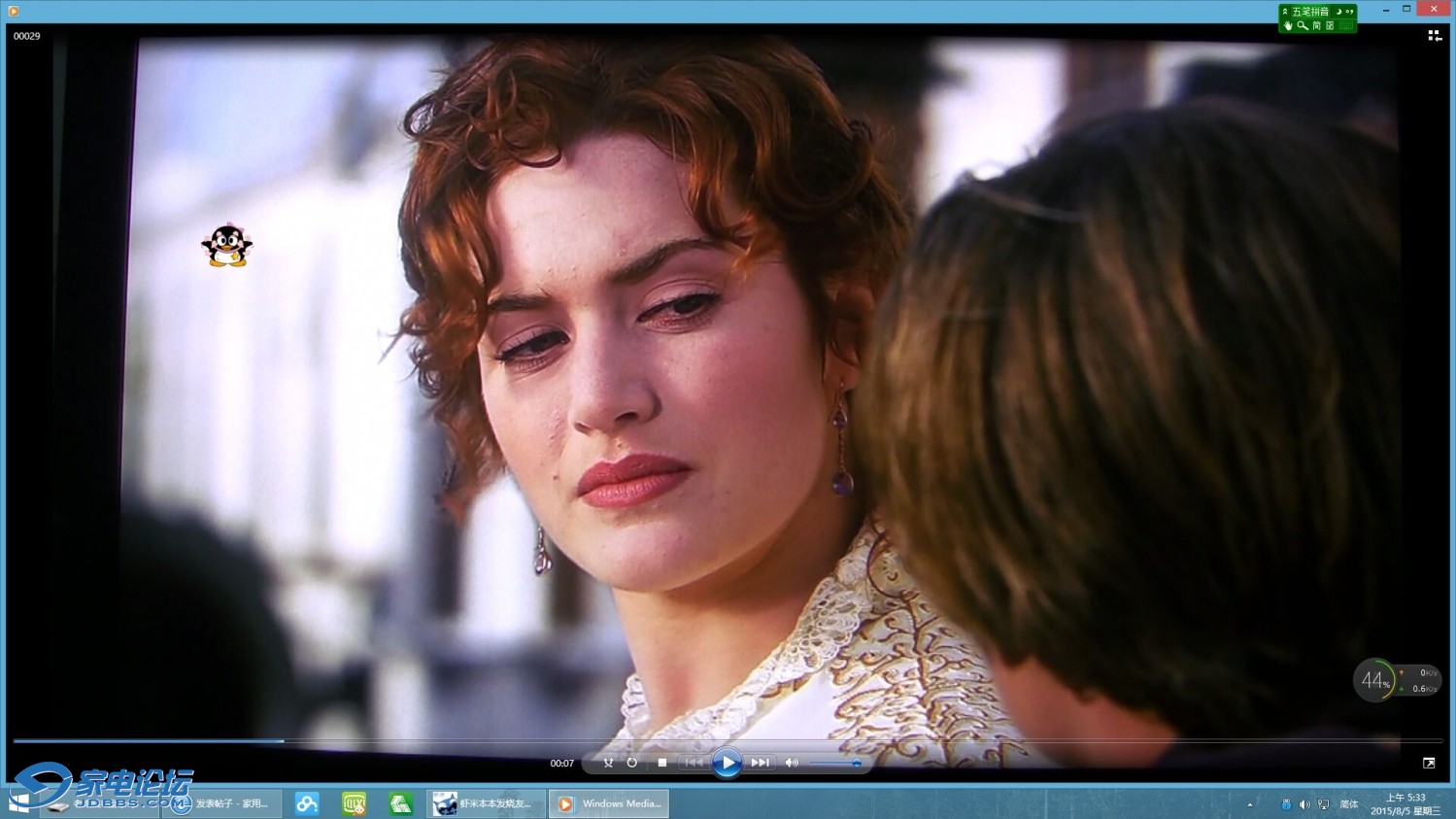Skip to the previous track
The height and width of the screenshot is (819, 1456).
[x=694, y=763]
